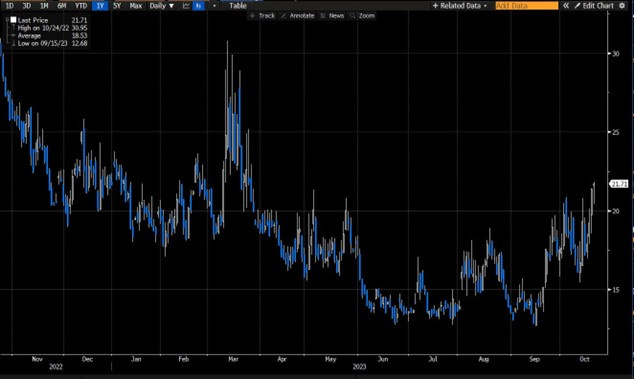Click the 21.71 last price label

[619, 184]
